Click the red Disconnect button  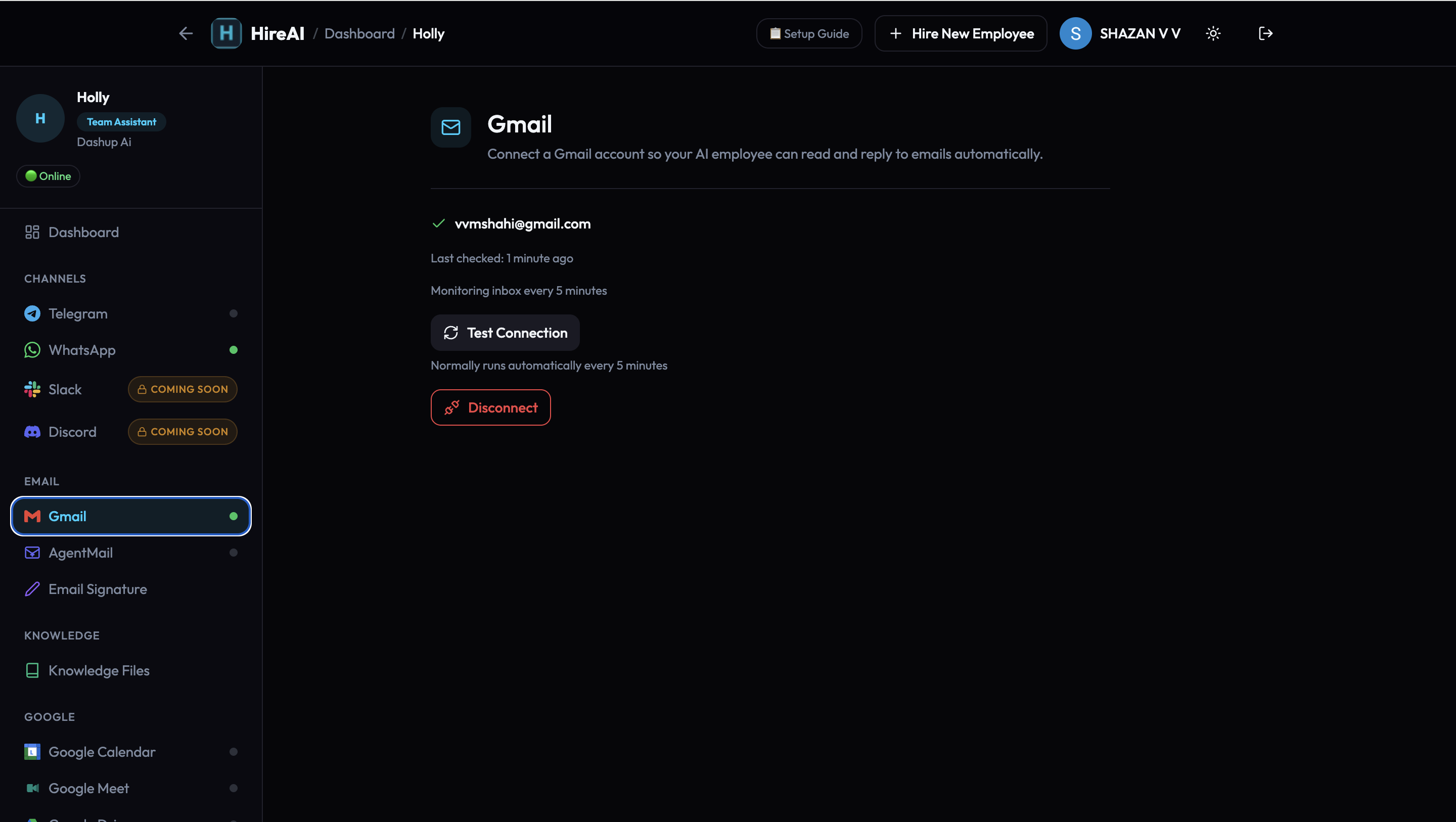point(490,407)
